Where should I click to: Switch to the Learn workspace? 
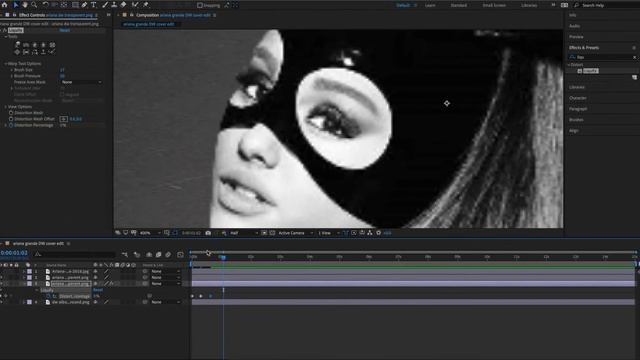(430, 5)
